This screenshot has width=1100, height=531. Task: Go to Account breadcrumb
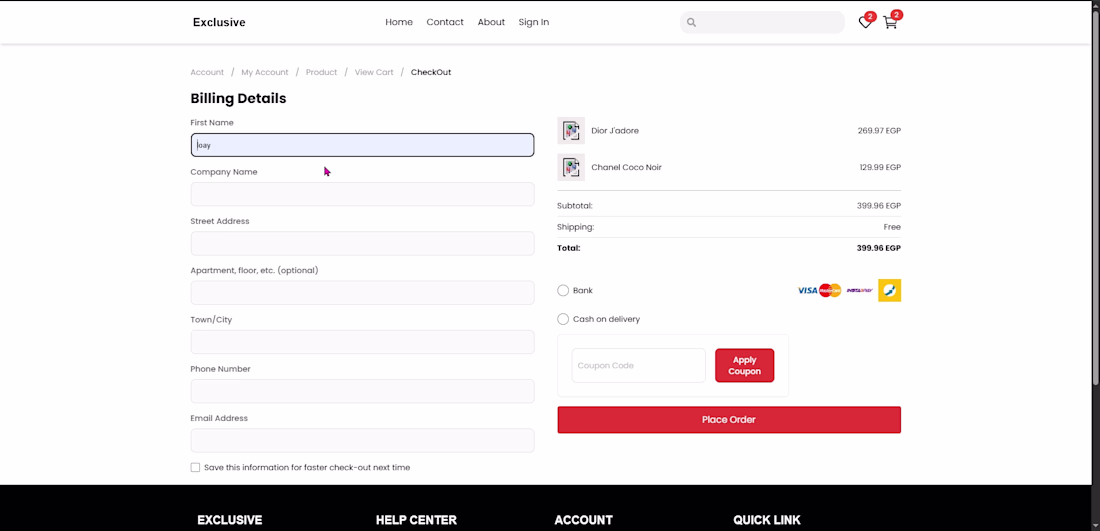pyautogui.click(x=207, y=72)
